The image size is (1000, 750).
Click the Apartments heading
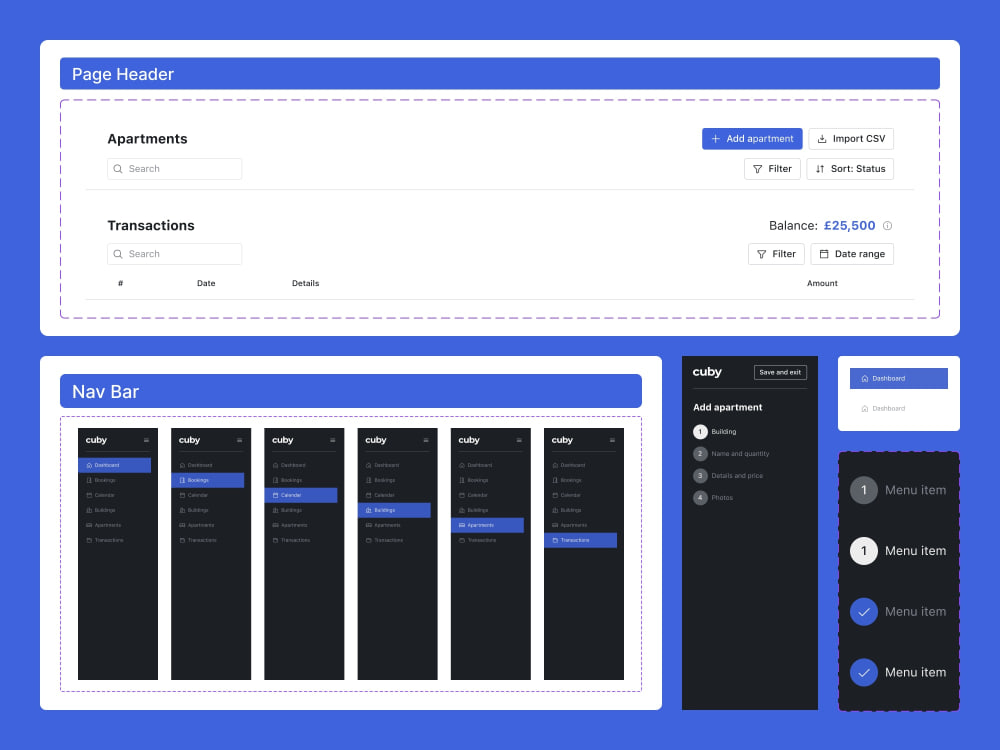(x=147, y=139)
